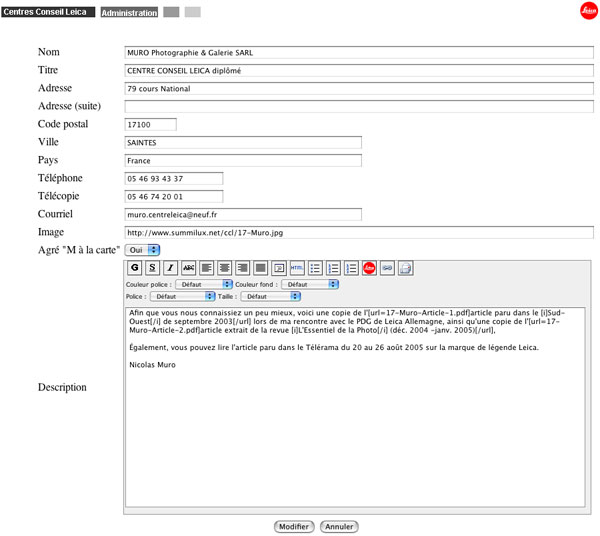Viewport: 600px width, 536px height.
Task: Center text in description editor
Action: [225, 268]
